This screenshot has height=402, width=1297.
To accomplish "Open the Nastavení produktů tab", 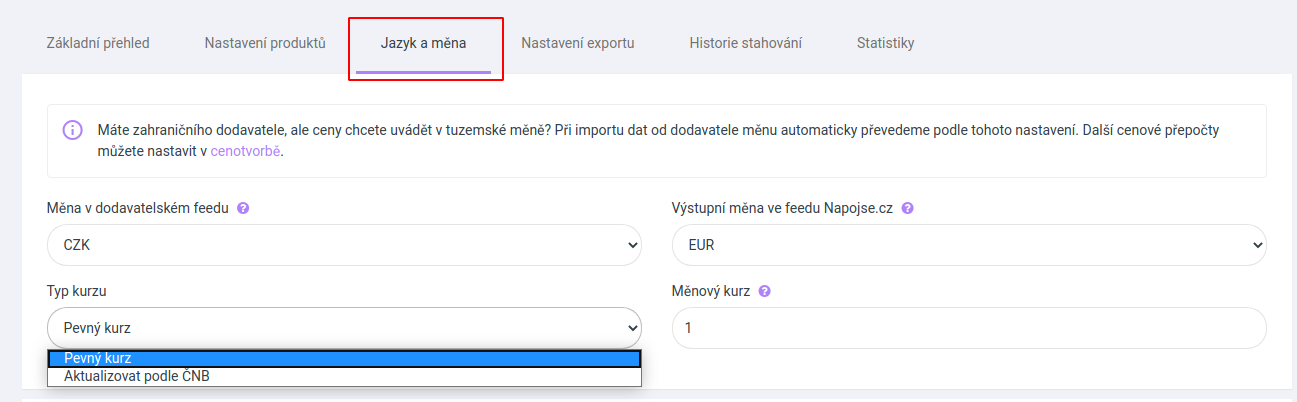I will (x=265, y=43).
